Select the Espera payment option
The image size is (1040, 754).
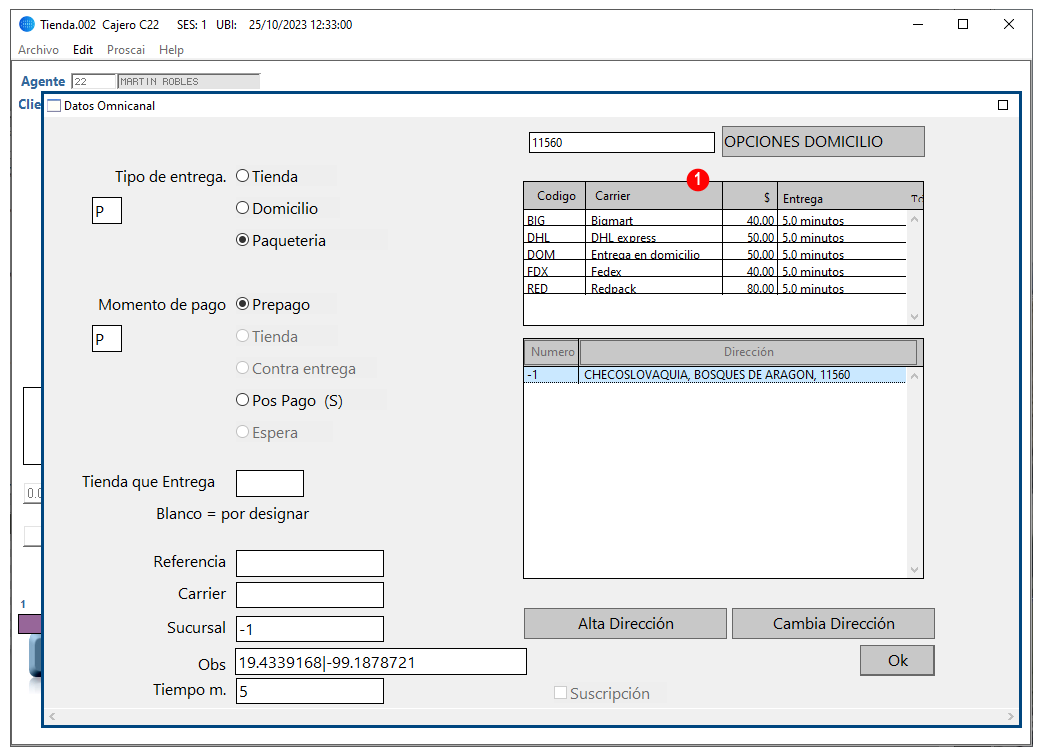[x=243, y=432]
